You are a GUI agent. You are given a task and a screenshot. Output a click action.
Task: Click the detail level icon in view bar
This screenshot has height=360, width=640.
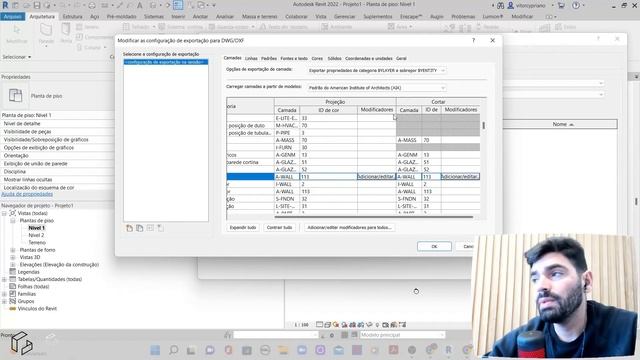(320, 325)
